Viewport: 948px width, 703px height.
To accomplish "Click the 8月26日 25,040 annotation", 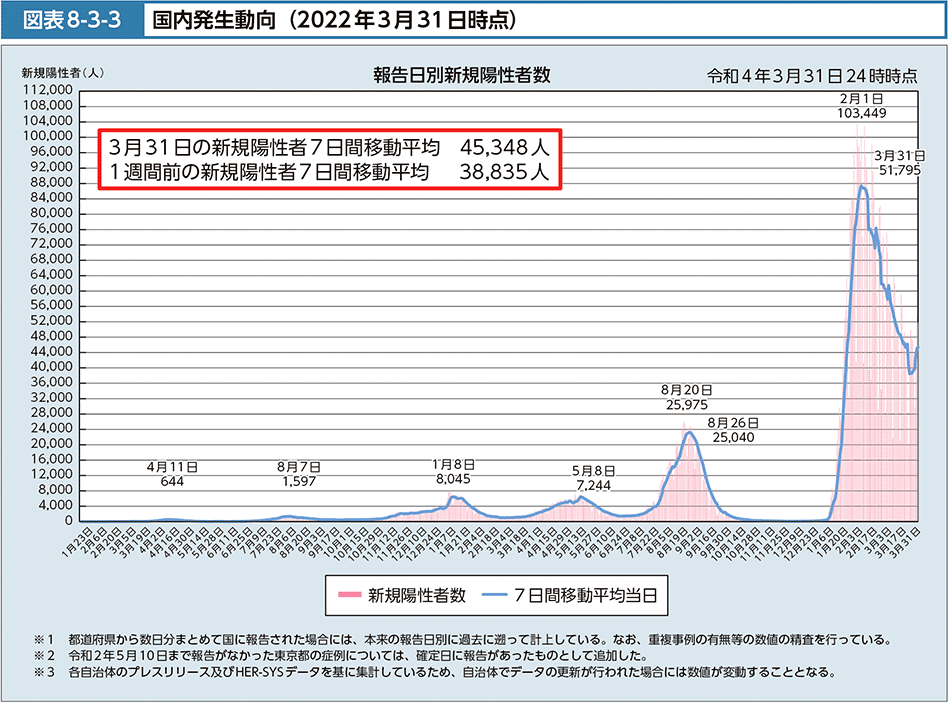I will point(733,430).
